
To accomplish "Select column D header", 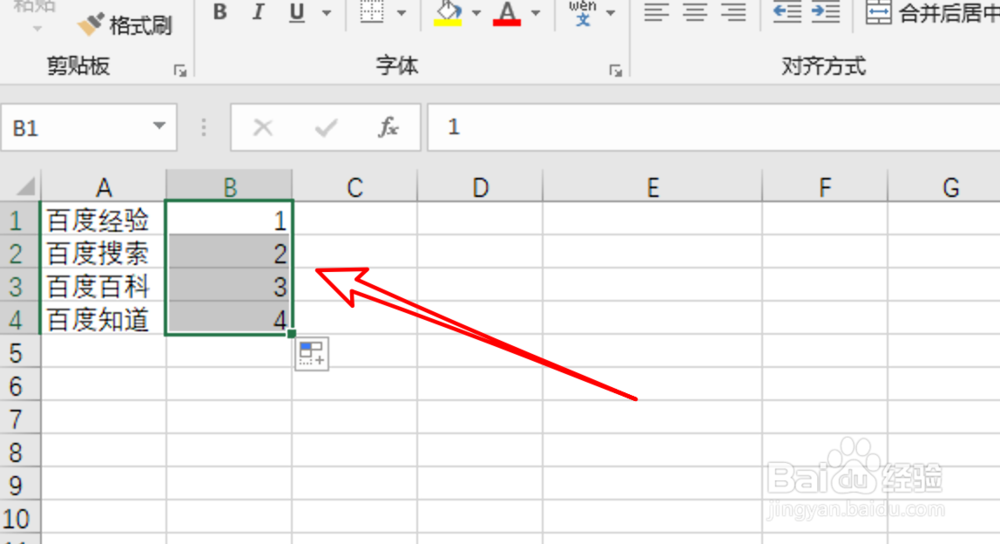I will pos(480,187).
